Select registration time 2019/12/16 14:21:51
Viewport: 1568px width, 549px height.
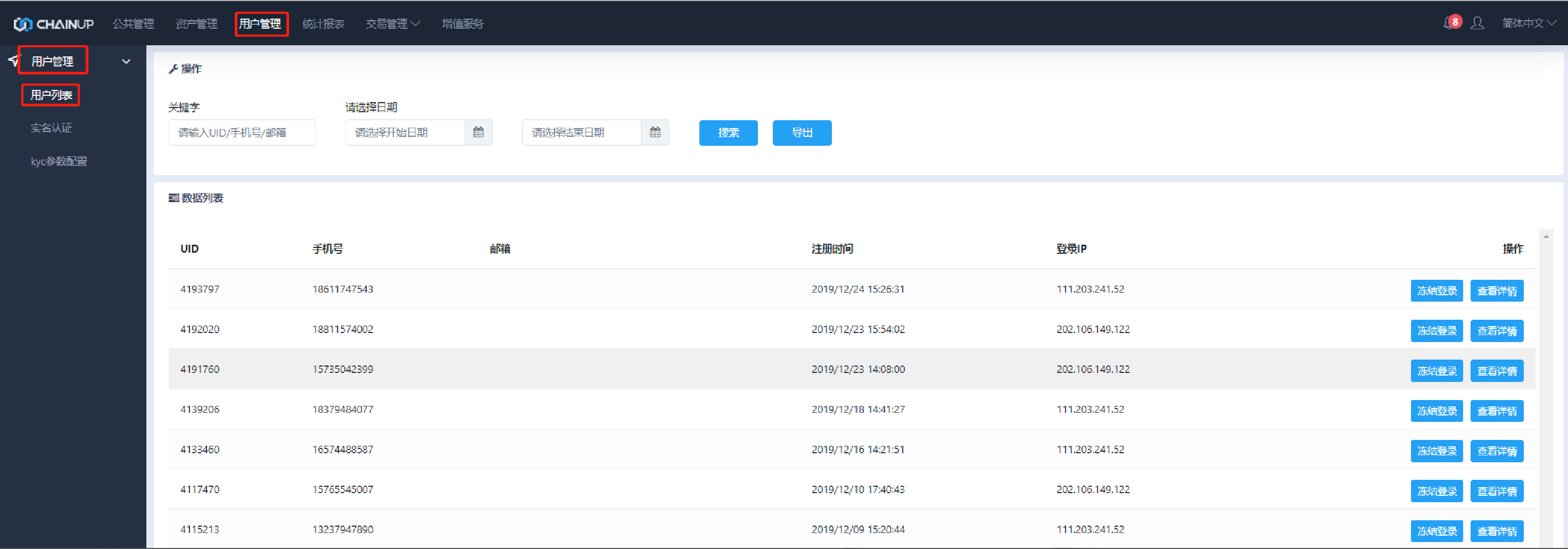click(857, 450)
